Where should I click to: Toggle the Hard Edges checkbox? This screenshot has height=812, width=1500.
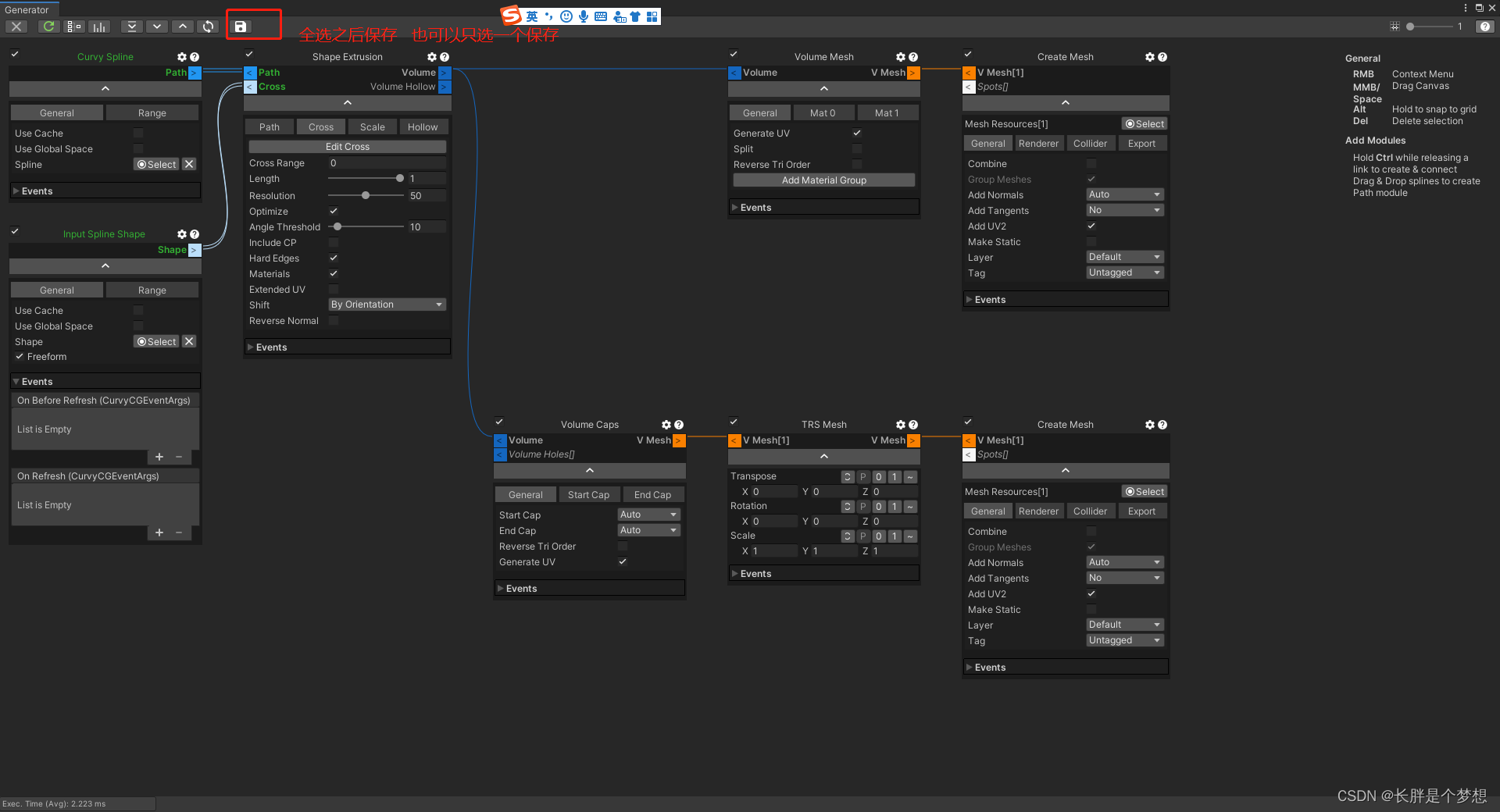pyautogui.click(x=334, y=258)
